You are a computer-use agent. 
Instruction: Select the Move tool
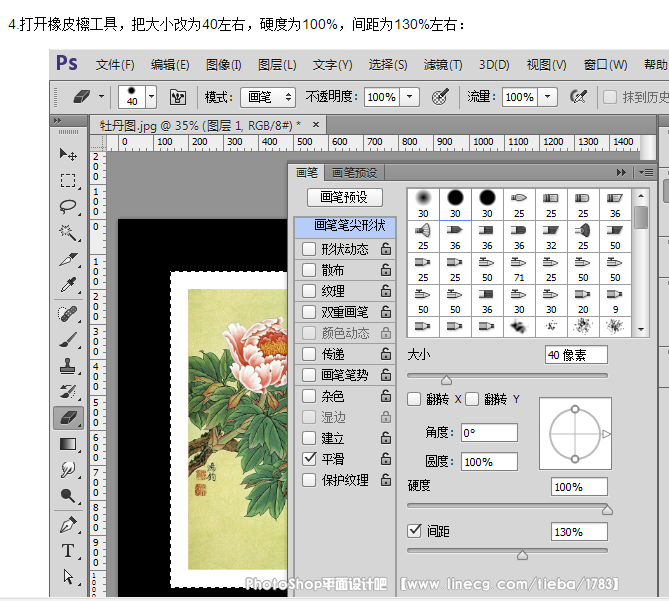68,154
